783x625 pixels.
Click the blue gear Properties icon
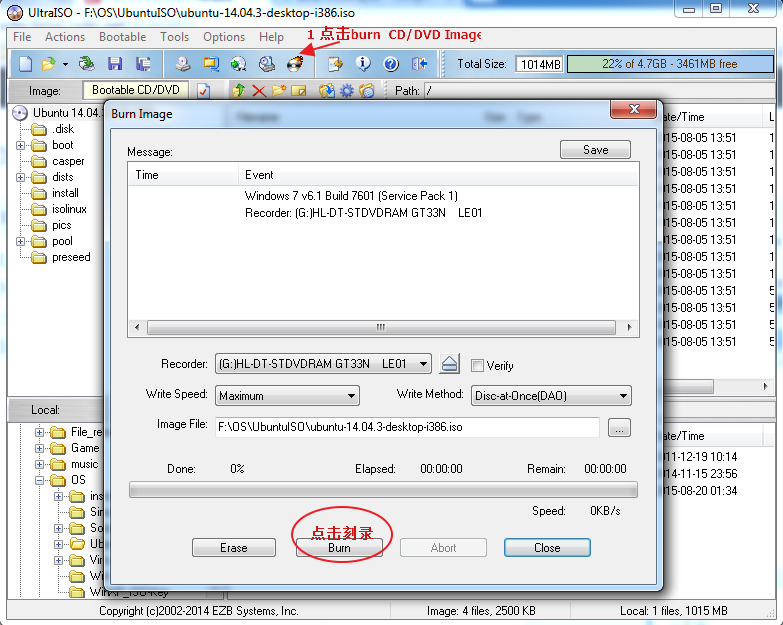coord(347,91)
